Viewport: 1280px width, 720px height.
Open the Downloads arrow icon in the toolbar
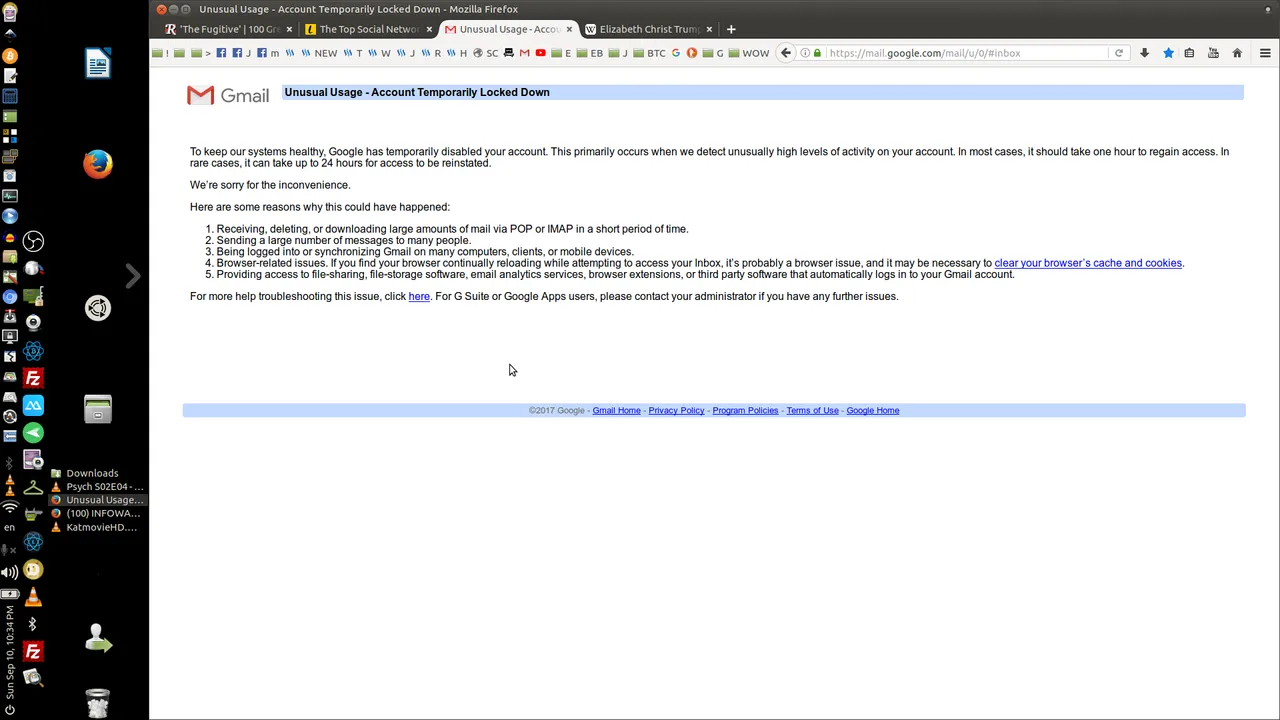1145,53
